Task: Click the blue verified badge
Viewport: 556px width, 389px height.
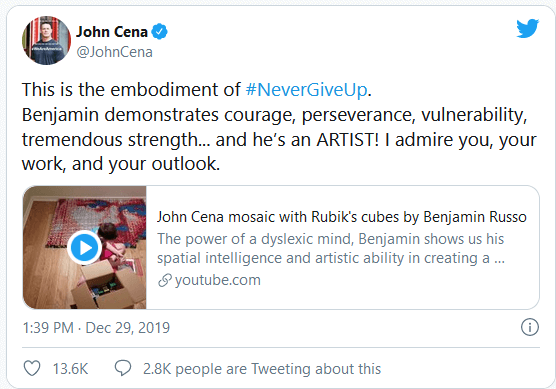Action: tap(160, 32)
